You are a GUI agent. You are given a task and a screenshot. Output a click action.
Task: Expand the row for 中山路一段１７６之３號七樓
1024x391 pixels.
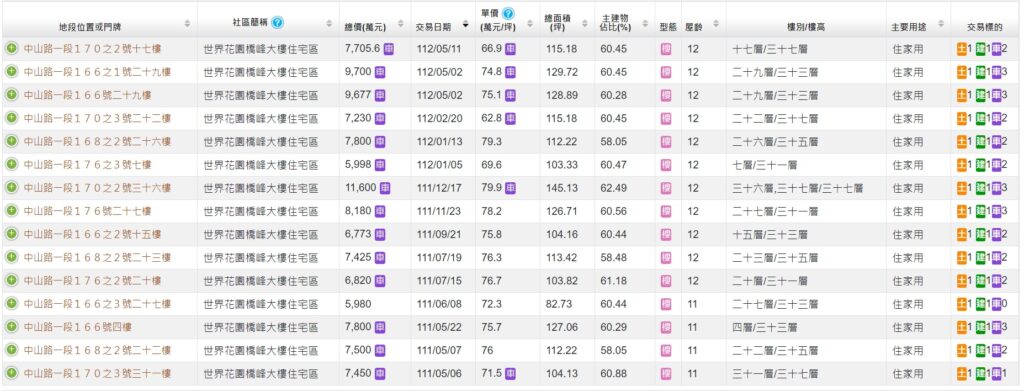[x=11, y=164]
